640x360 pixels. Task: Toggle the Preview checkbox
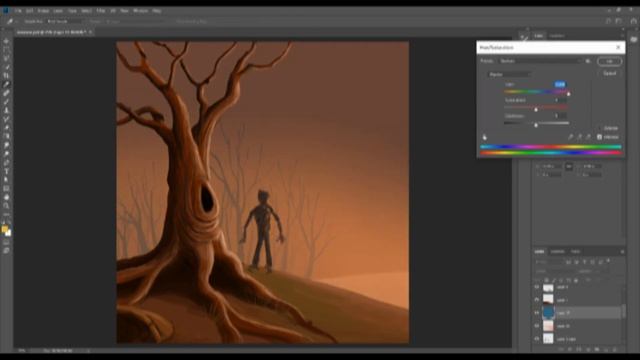pos(600,137)
